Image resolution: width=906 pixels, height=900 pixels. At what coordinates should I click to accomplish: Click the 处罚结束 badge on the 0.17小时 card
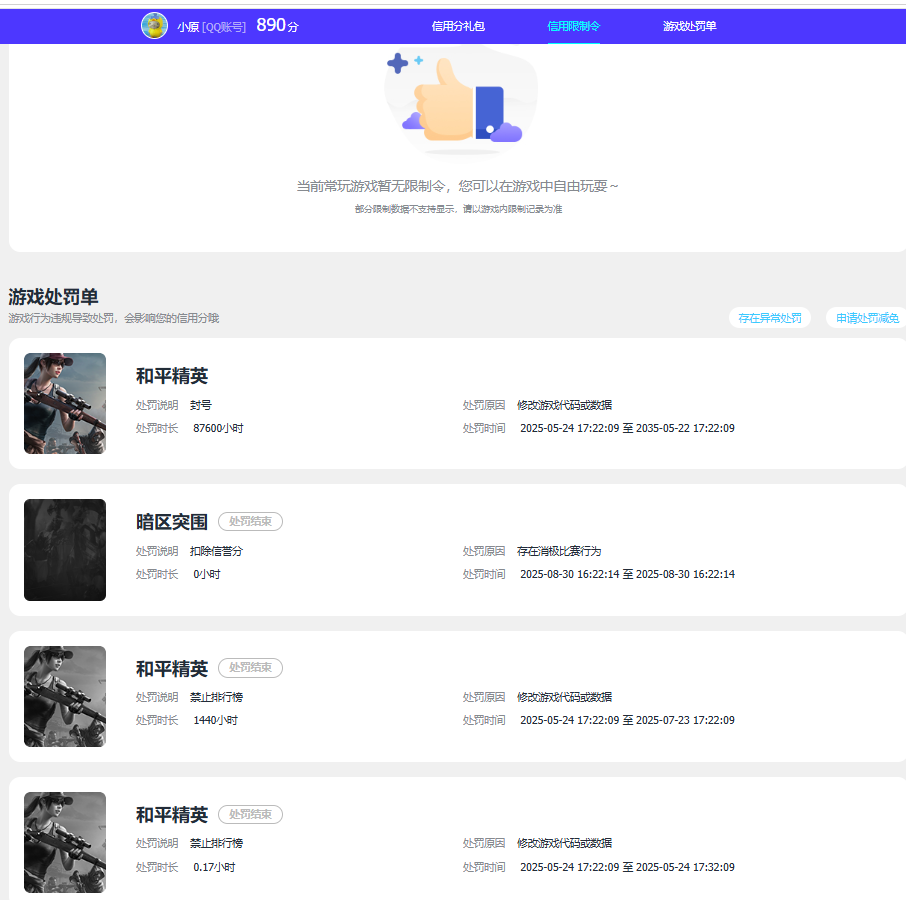click(250, 815)
